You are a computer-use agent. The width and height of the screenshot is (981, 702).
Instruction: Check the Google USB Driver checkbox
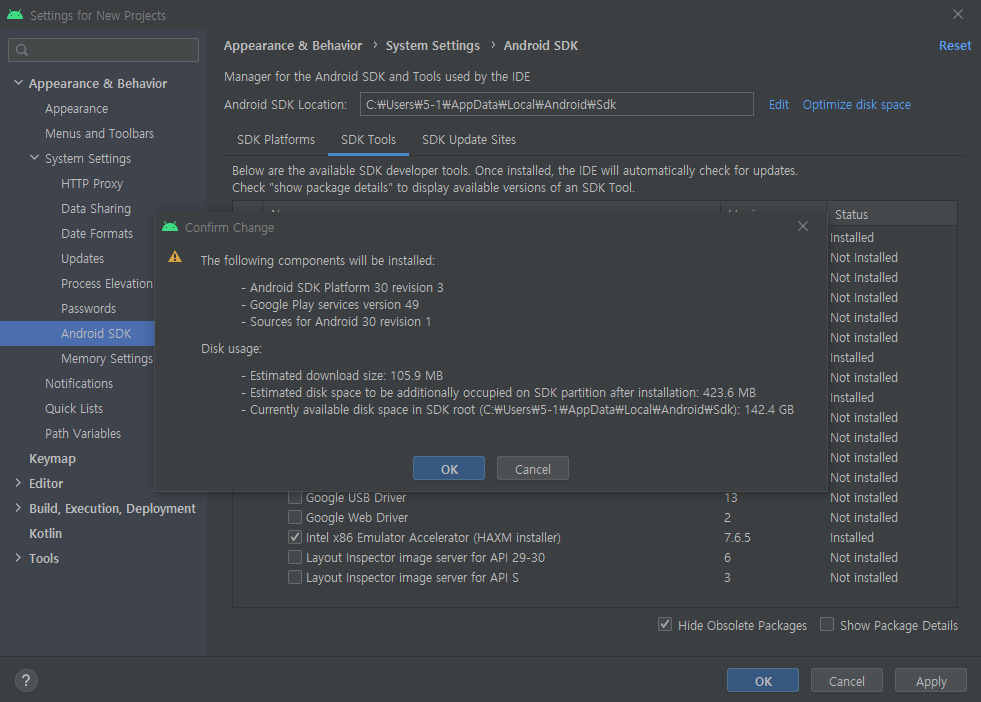click(x=295, y=497)
